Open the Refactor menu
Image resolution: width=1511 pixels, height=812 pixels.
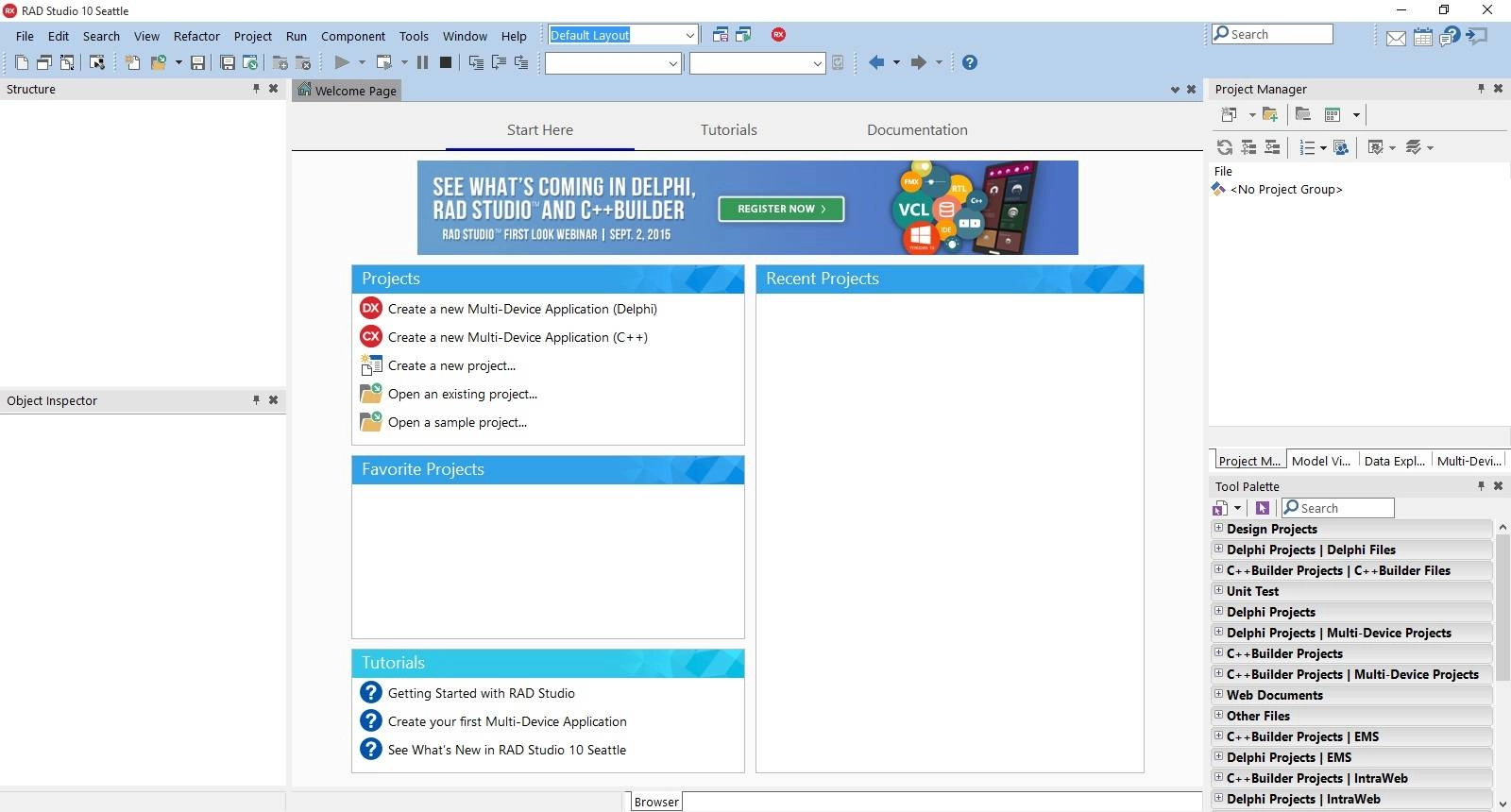point(196,36)
